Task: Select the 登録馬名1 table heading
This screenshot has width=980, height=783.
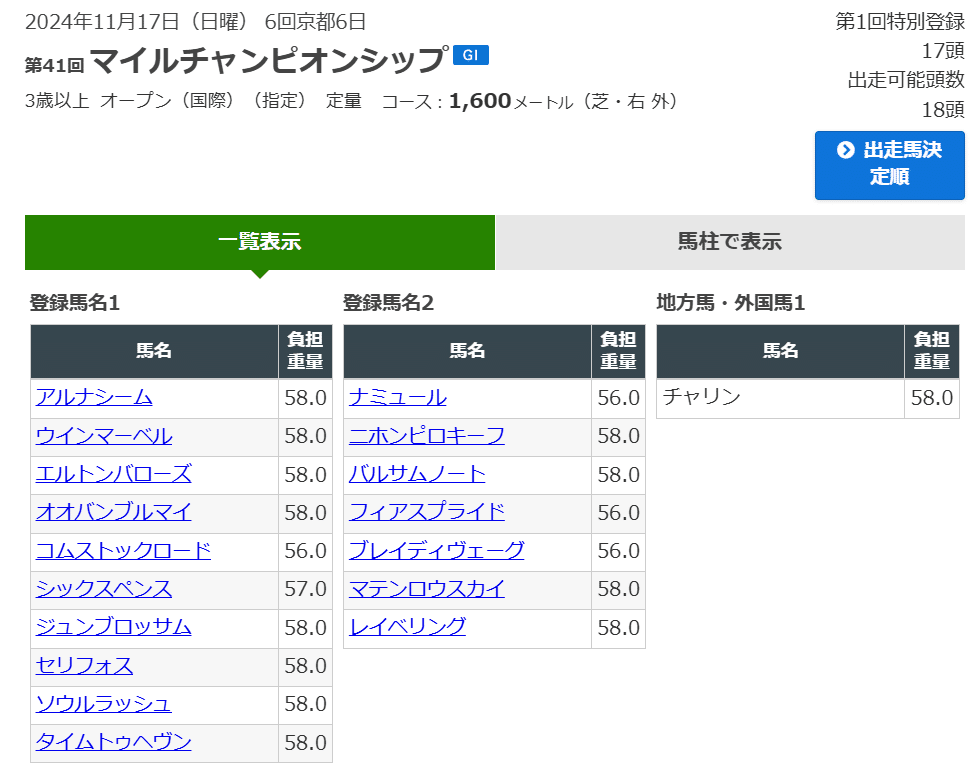Action: [x=74, y=302]
